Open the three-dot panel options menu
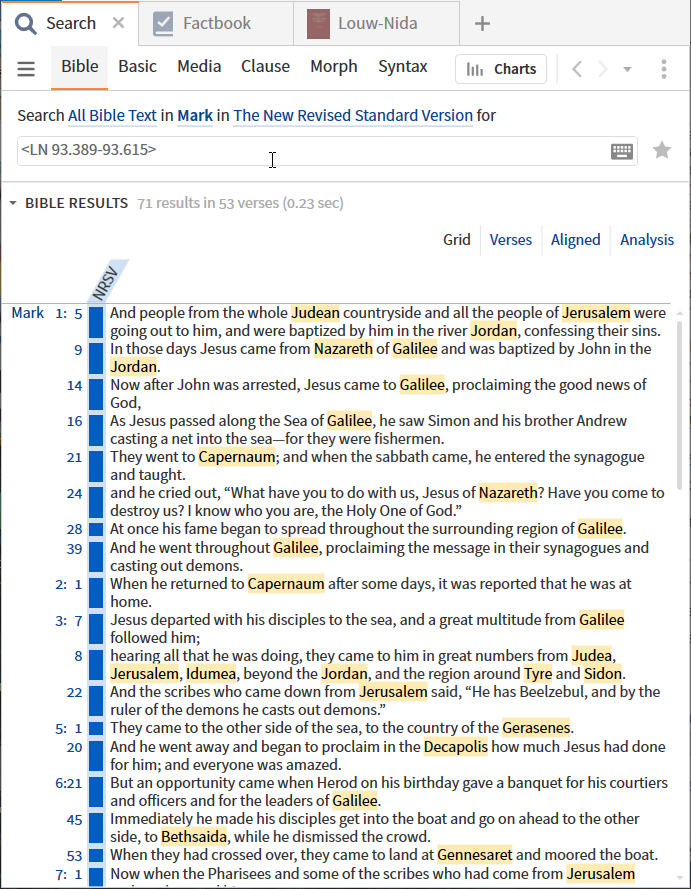This screenshot has width=691, height=889. (664, 69)
